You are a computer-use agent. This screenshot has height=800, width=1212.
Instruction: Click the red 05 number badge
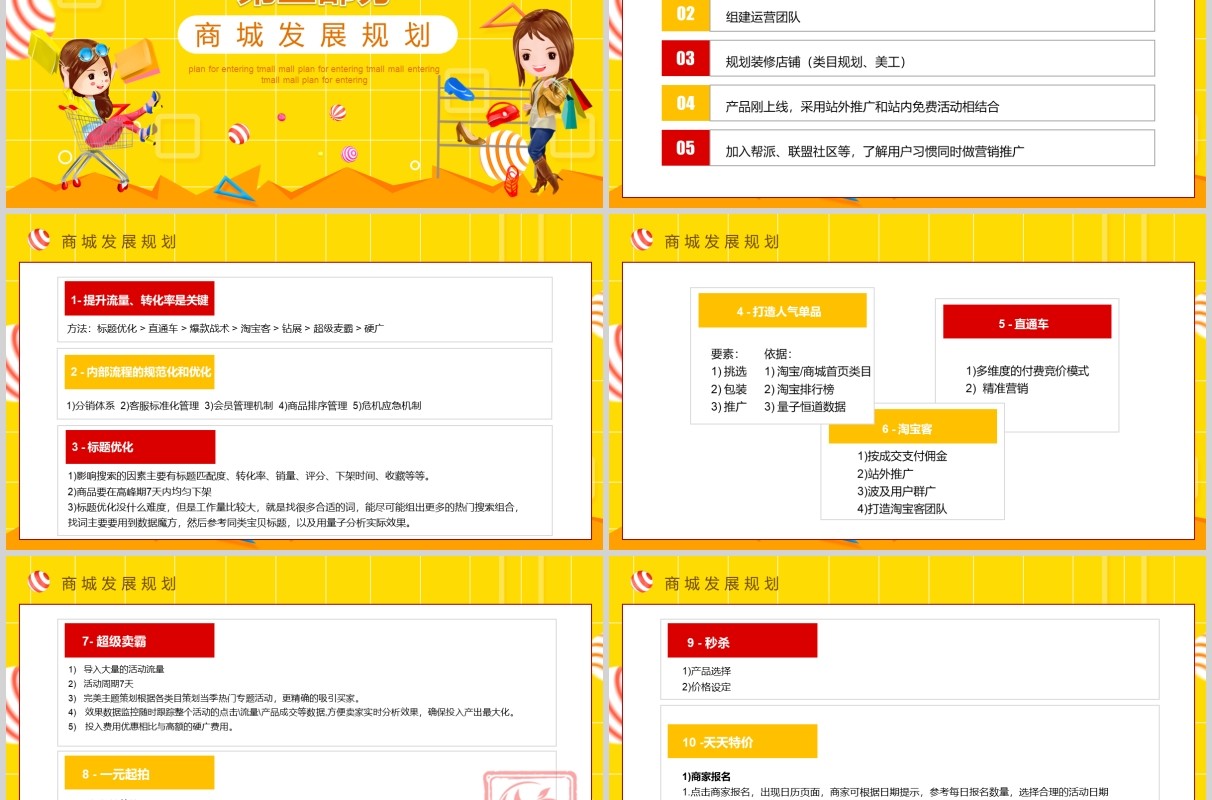pos(685,148)
